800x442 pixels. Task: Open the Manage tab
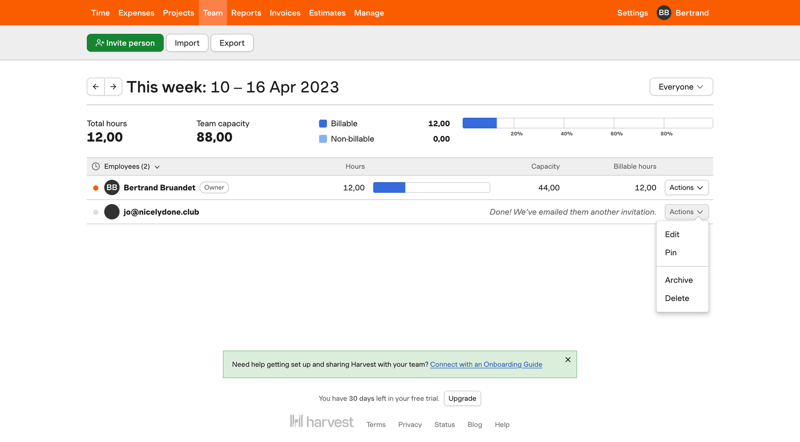369,13
